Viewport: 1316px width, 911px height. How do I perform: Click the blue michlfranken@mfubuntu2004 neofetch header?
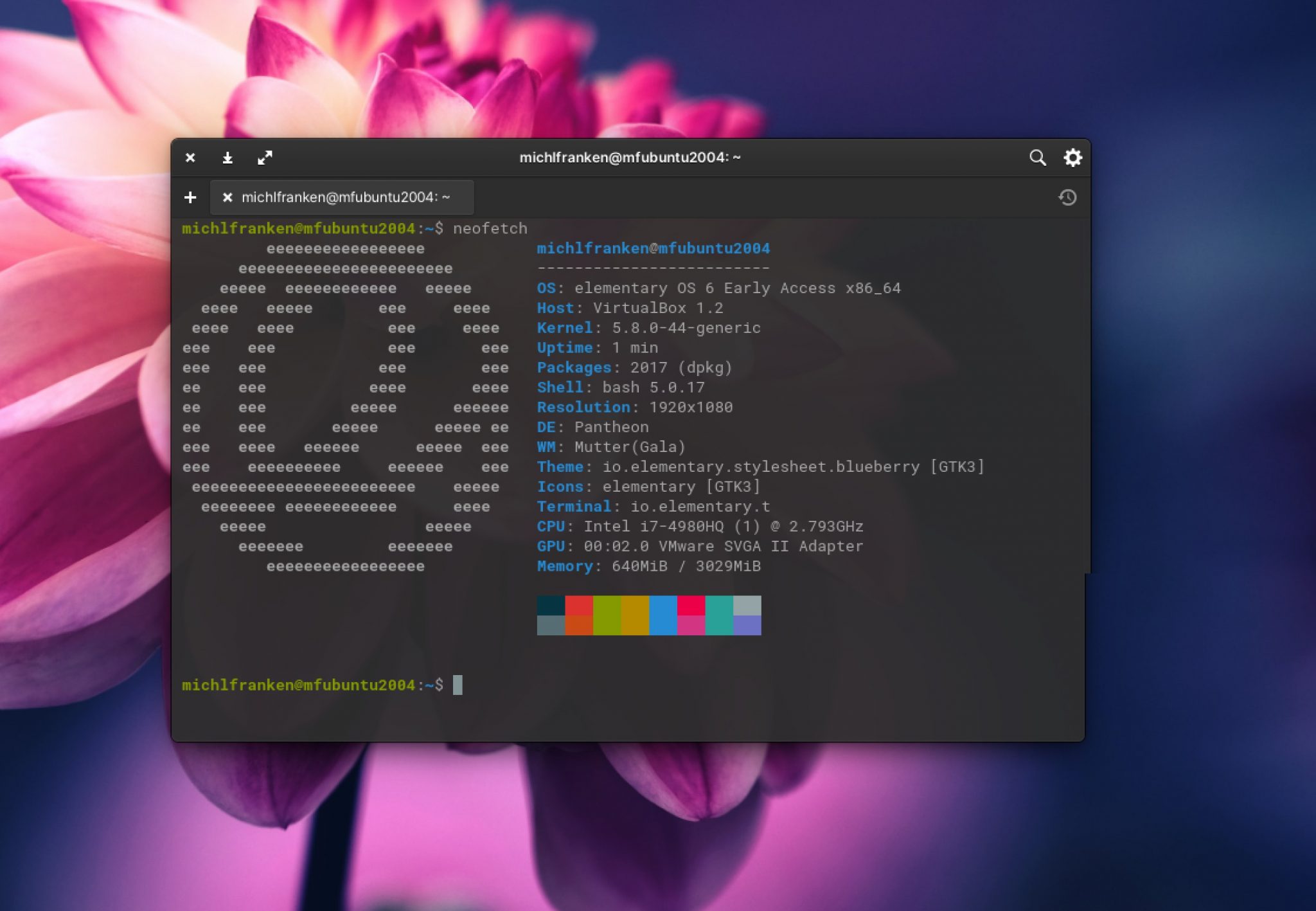pyautogui.click(x=653, y=248)
